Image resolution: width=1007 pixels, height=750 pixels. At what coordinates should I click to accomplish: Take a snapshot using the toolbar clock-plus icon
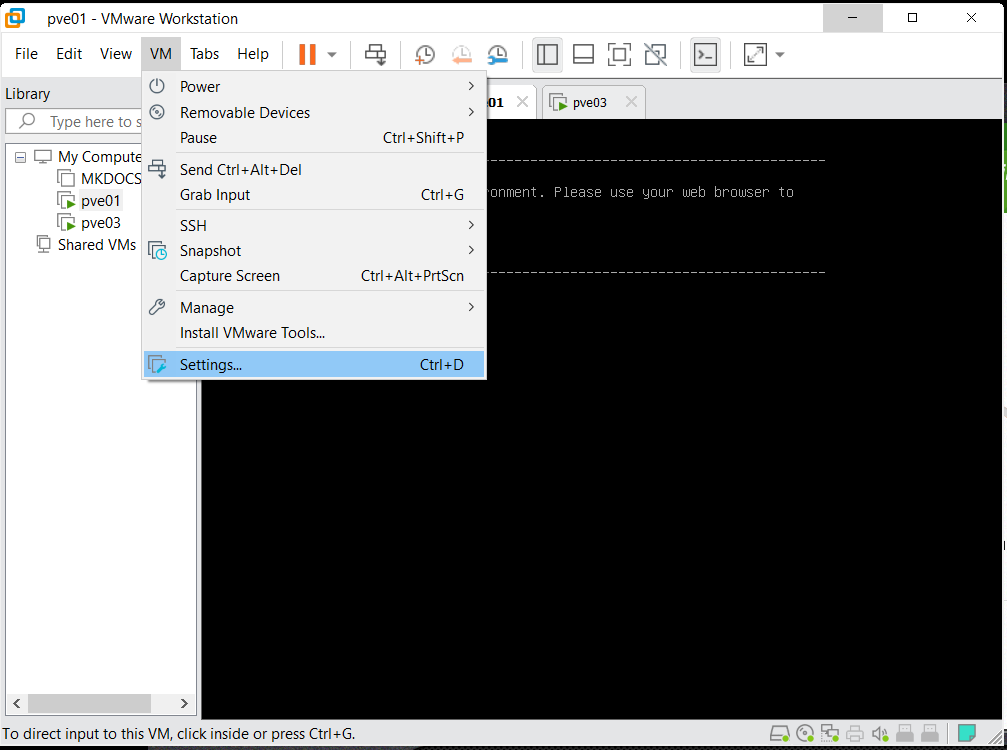click(425, 55)
